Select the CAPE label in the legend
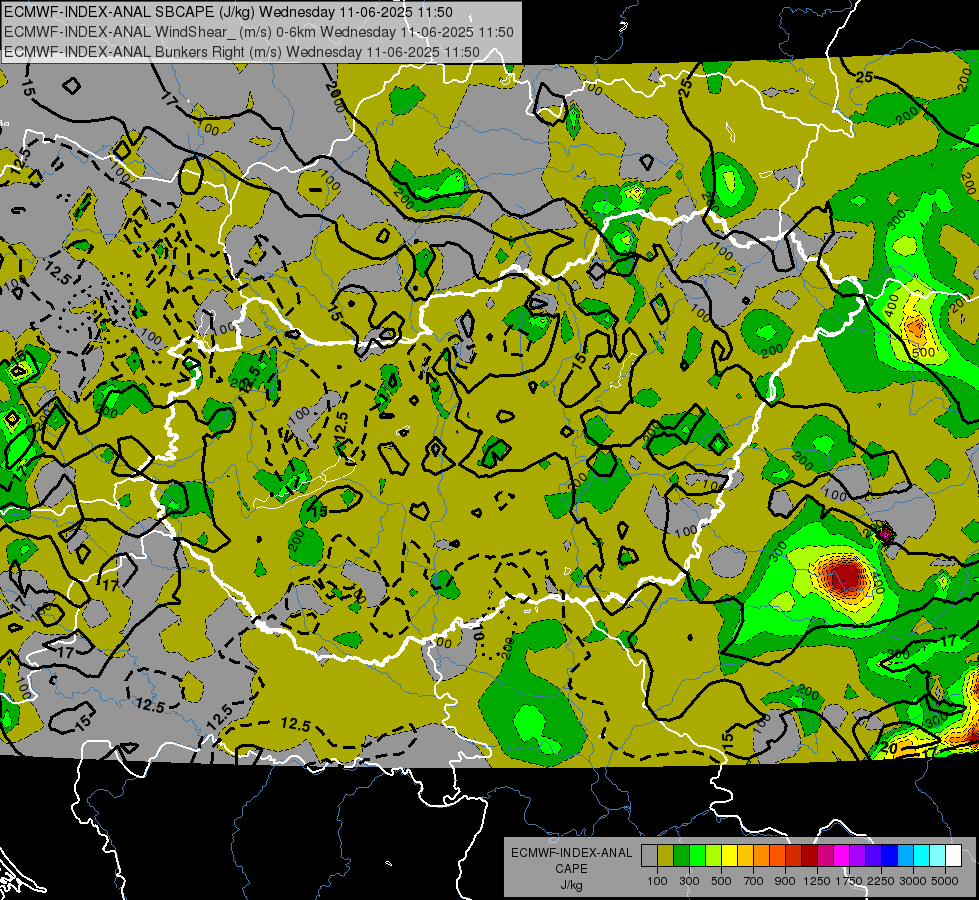This screenshot has width=979, height=900. tap(571, 869)
